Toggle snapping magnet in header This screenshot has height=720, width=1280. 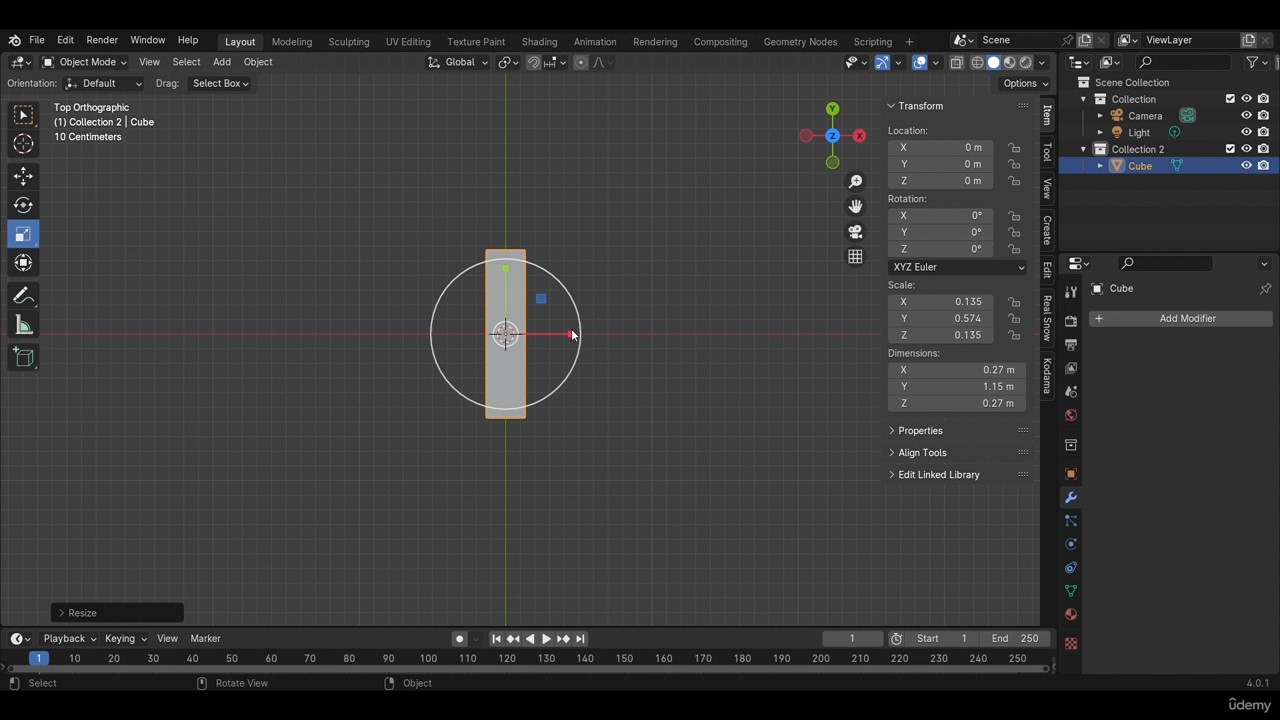tap(533, 62)
